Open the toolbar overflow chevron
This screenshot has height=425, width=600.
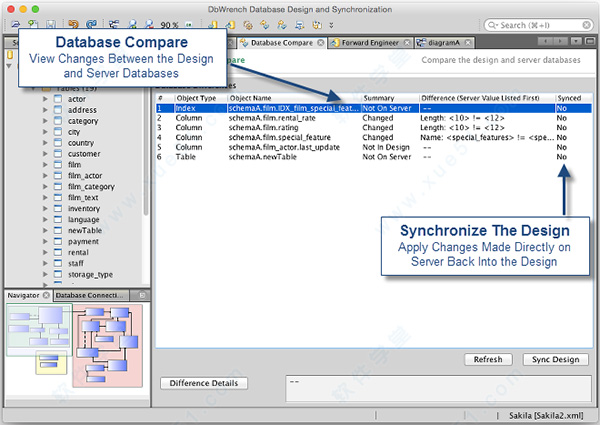click(331, 25)
